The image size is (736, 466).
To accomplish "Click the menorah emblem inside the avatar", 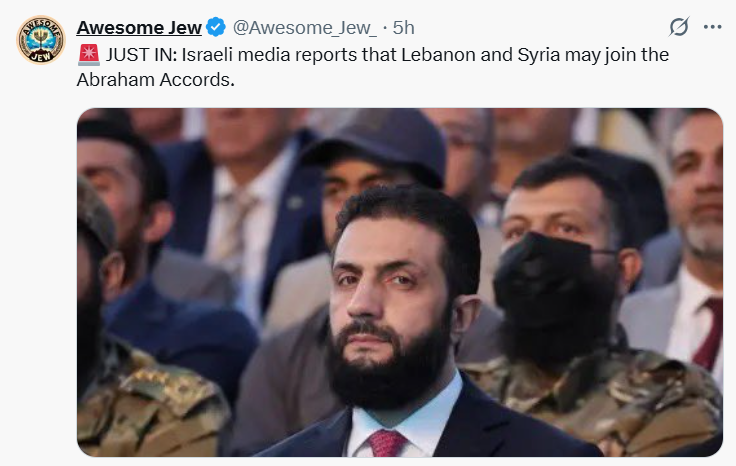I will [x=41, y=39].
